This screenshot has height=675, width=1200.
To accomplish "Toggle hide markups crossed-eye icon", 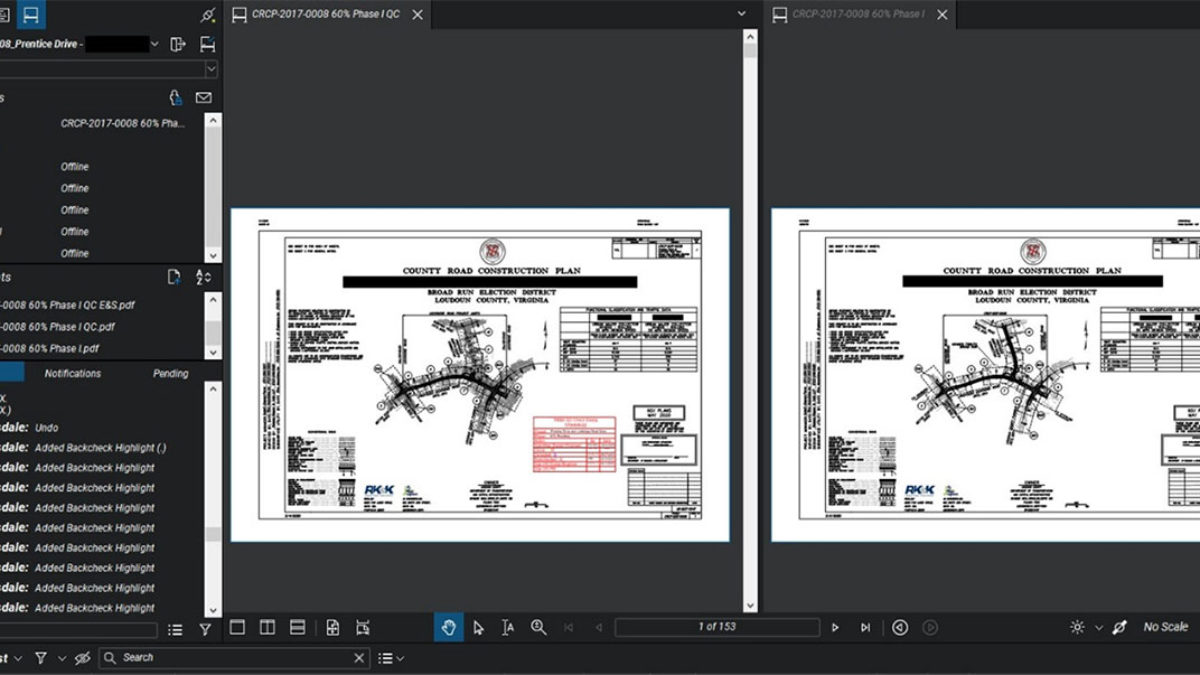I will tap(82, 657).
